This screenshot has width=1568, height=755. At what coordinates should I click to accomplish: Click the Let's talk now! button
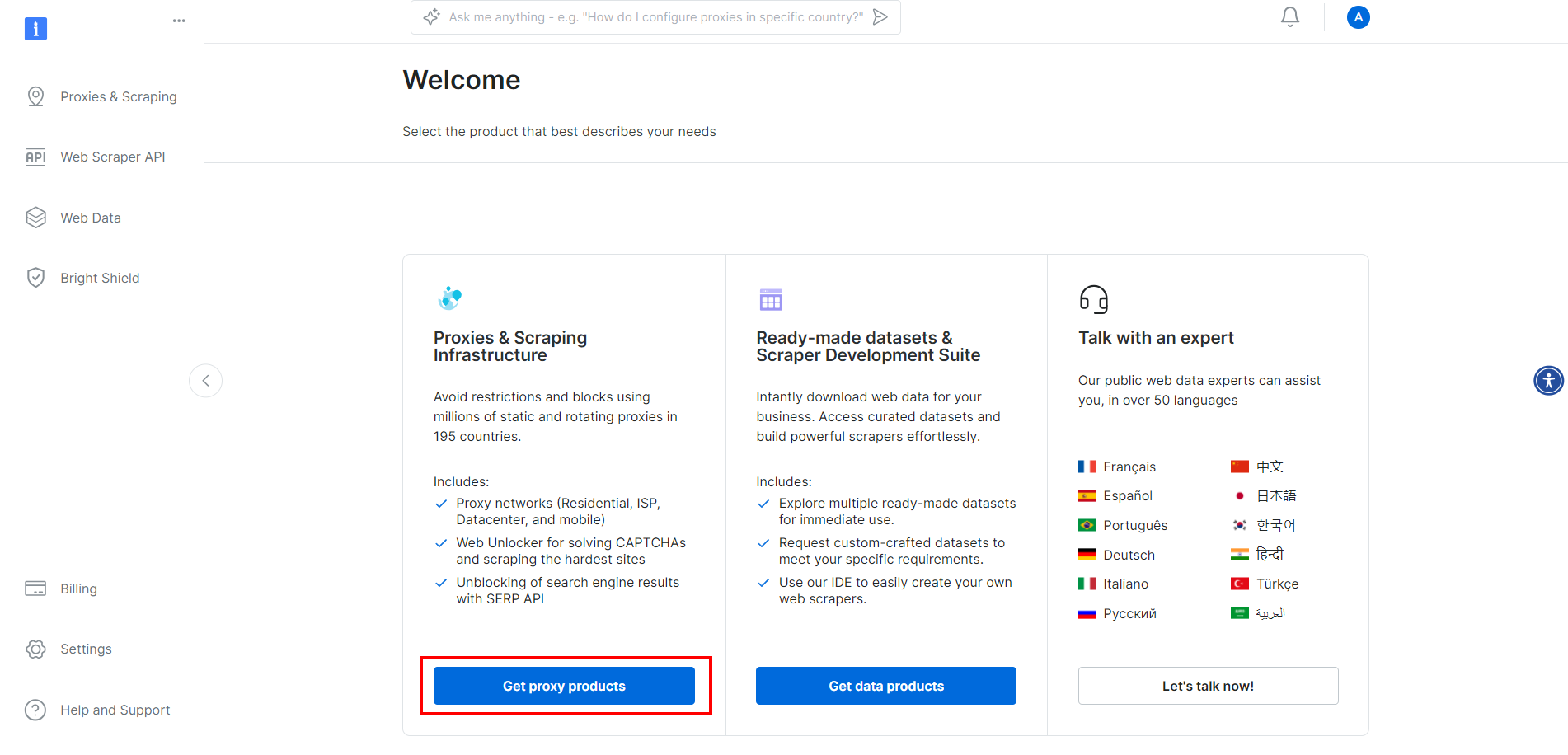1208,685
